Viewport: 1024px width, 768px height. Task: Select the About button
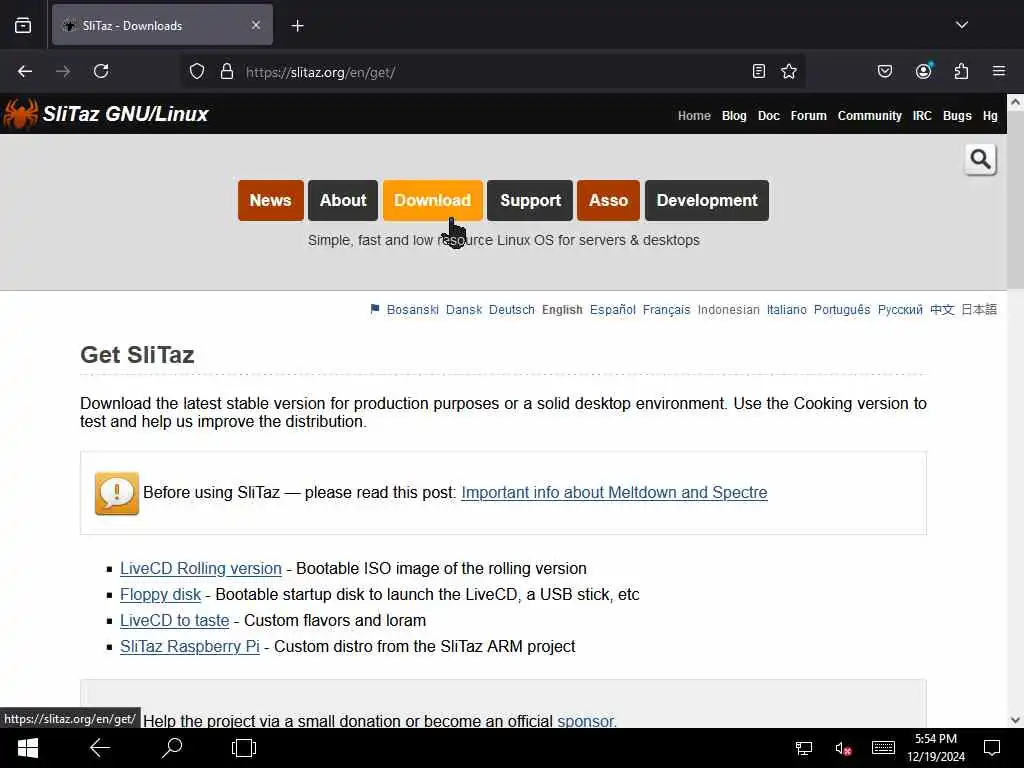tap(343, 200)
